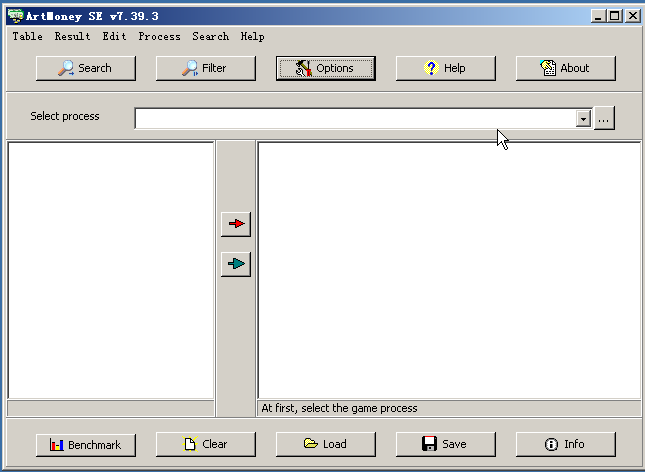Click the ellipsis browse process button
This screenshot has width=645, height=472.
pos(603,118)
